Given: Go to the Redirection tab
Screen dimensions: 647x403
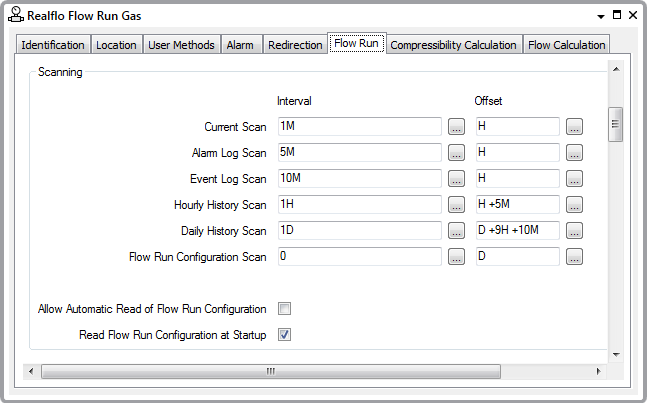Looking at the screenshot, I should (295, 45).
